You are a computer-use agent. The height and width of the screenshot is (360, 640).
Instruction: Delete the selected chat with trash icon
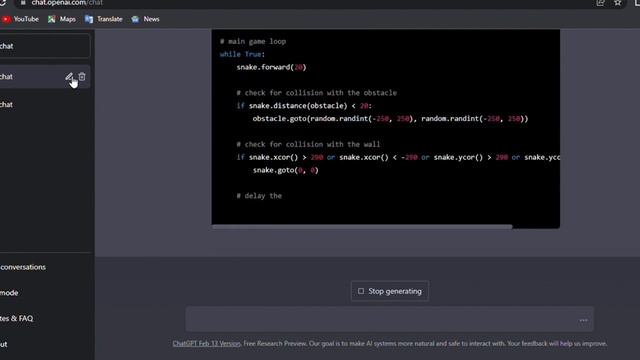(82, 77)
